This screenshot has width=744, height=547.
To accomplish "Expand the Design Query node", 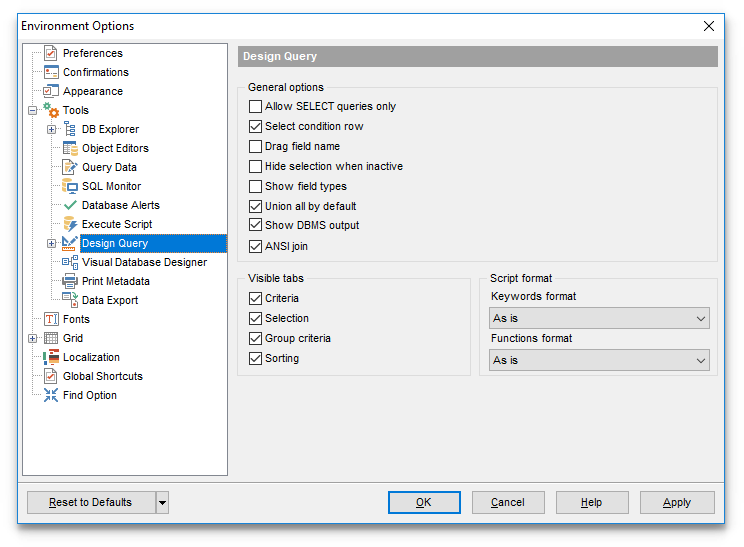I will (x=51, y=243).
